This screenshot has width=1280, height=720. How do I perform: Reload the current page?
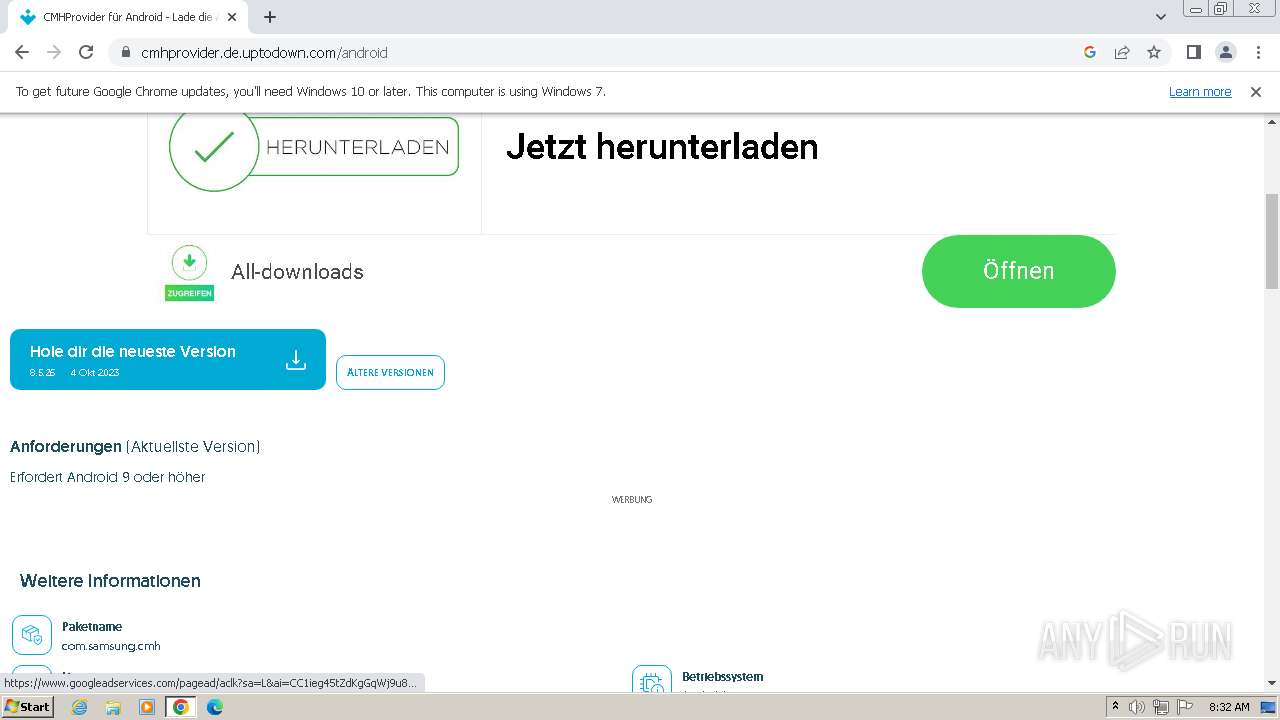pyautogui.click(x=86, y=52)
